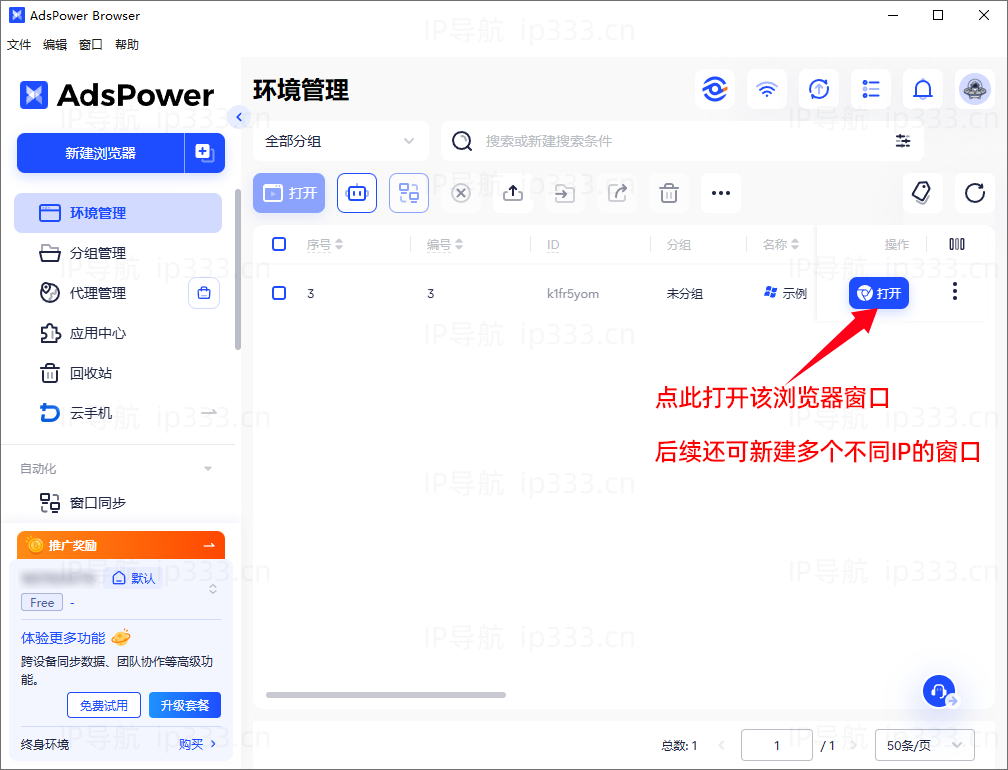Screen dimensions: 1008x770
Task: Click the blue 打开 button for profile 示例
Action: (879, 293)
